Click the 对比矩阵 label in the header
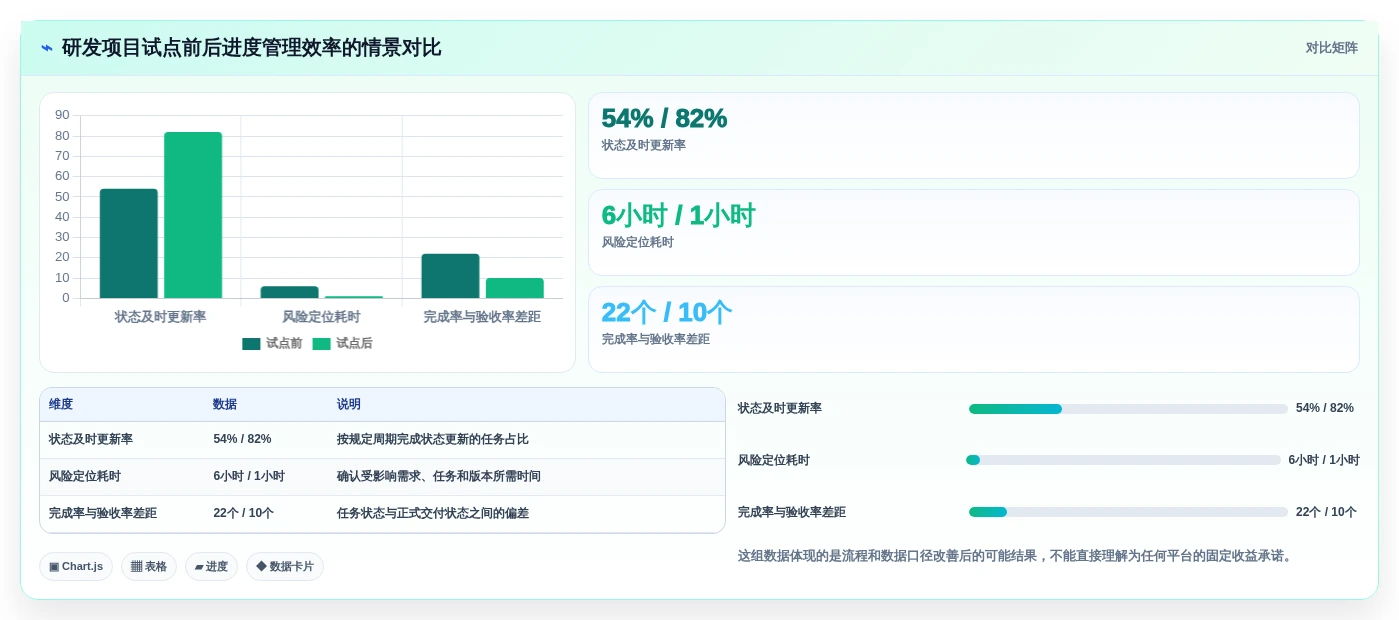The width and height of the screenshot is (1399, 620). click(x=1331, y=48)
